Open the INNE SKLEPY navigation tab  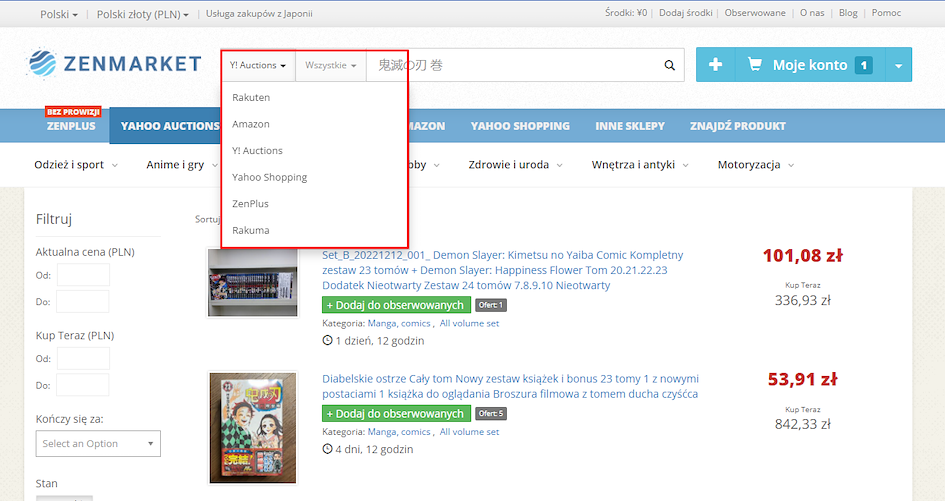click(630, 126)
